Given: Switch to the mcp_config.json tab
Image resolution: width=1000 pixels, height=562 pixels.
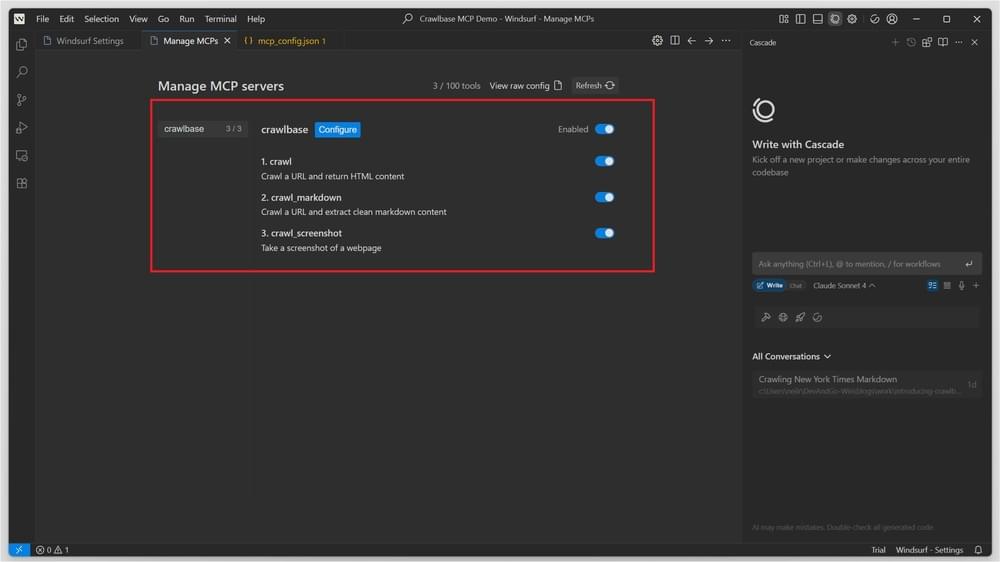Looking at the screenshot, I should point(284,41).
